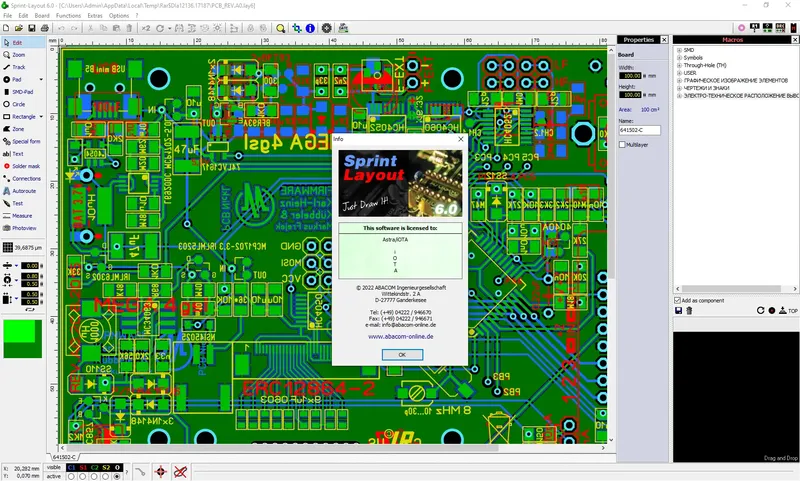Click OK in the Info dialog
This screenshot has height=481, width=800.
pos(402,355)
